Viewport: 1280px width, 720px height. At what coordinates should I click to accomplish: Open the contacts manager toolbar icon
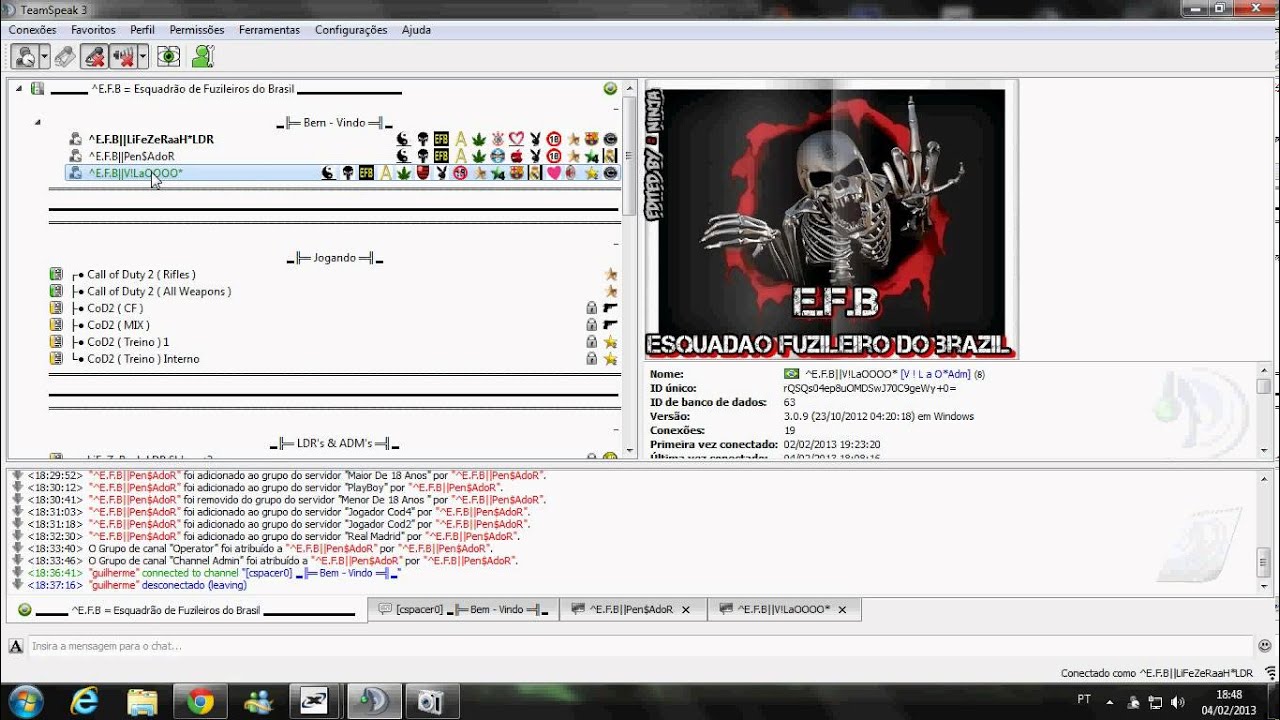[203, 56]
